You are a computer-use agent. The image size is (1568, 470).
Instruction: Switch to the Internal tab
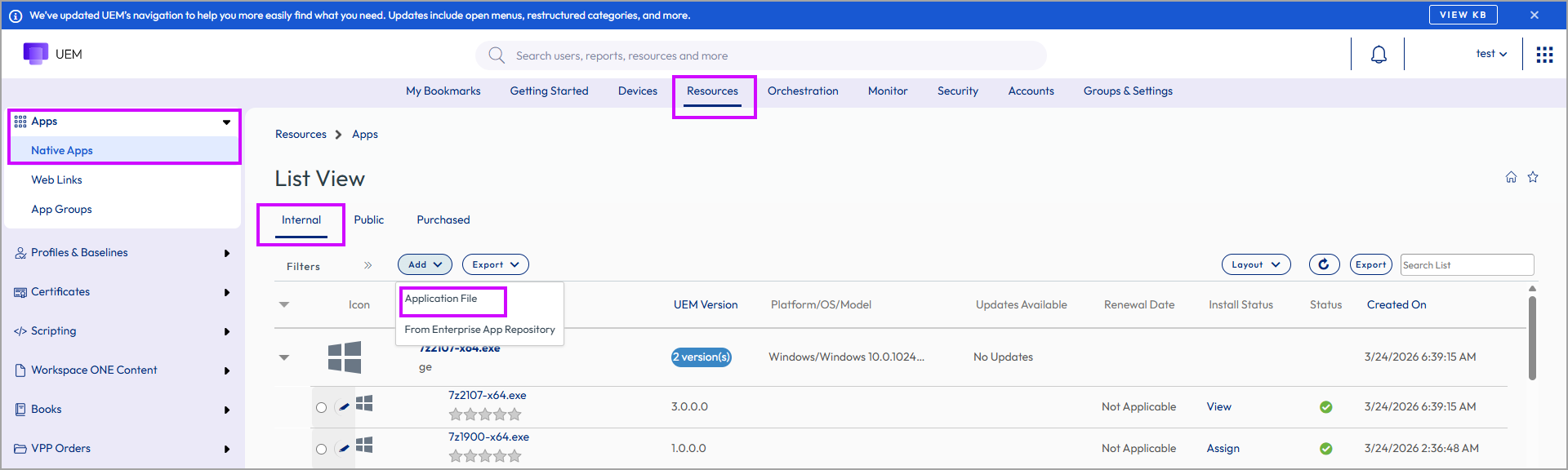click(301, 220)
